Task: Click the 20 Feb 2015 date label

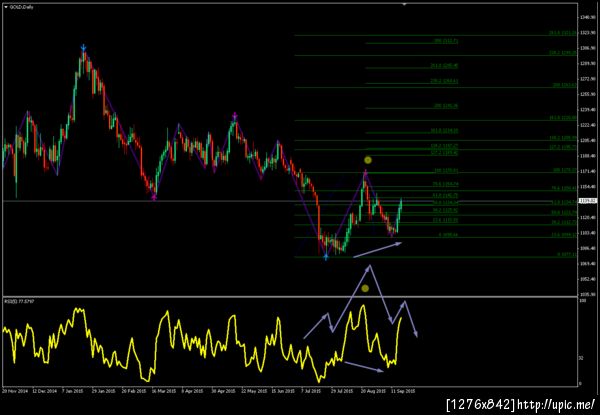Action: click(136, 391)
